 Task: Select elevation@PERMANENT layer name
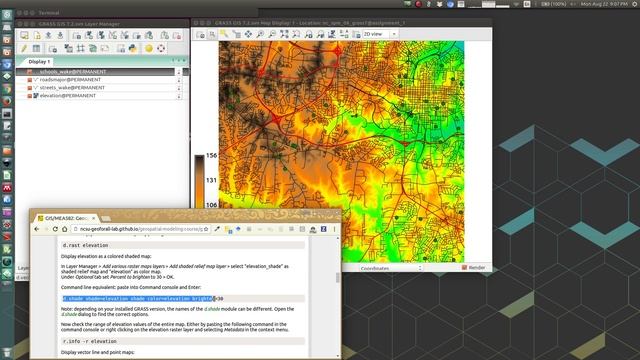[68, 96]
